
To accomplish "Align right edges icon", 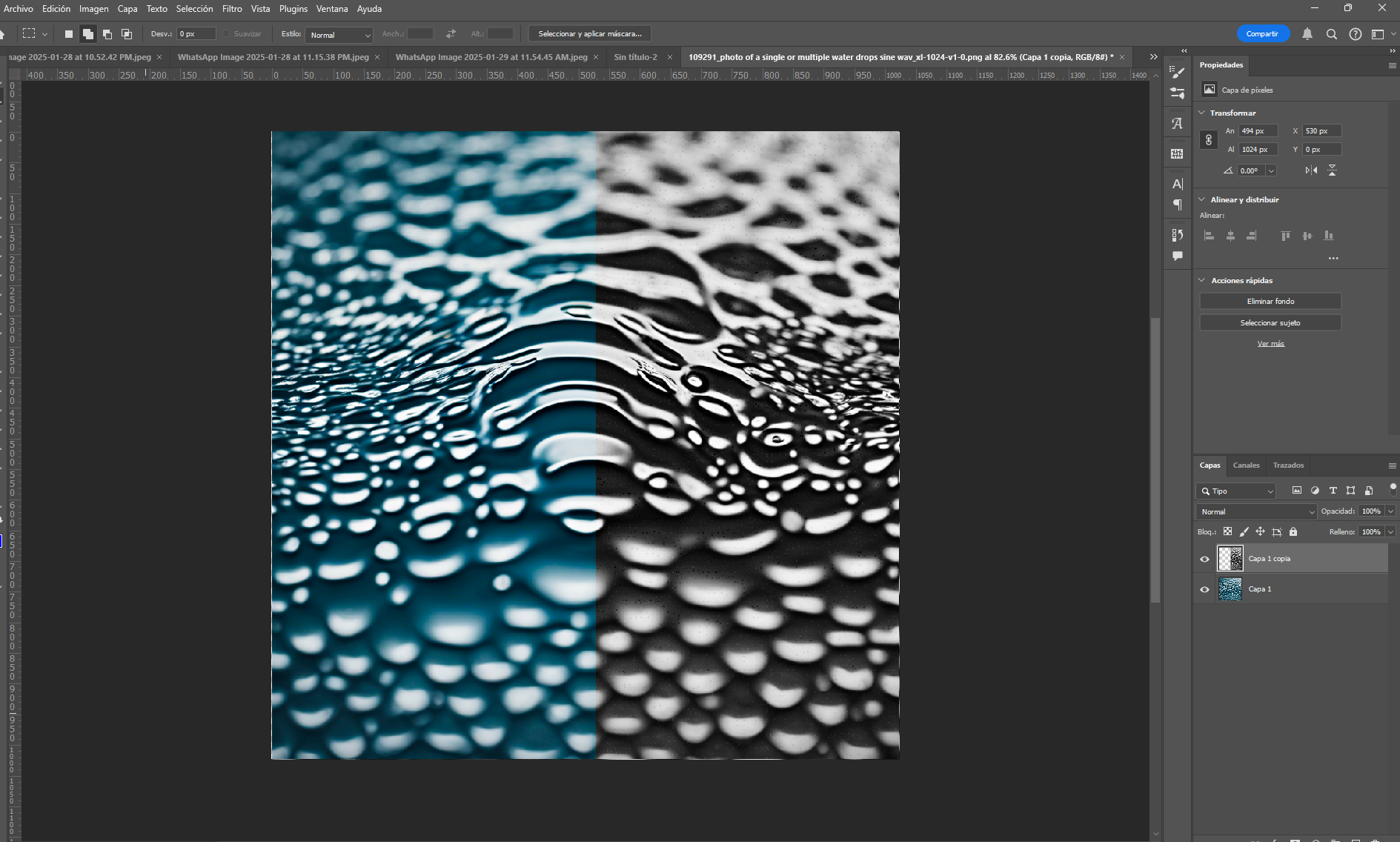I will 1251,236.
